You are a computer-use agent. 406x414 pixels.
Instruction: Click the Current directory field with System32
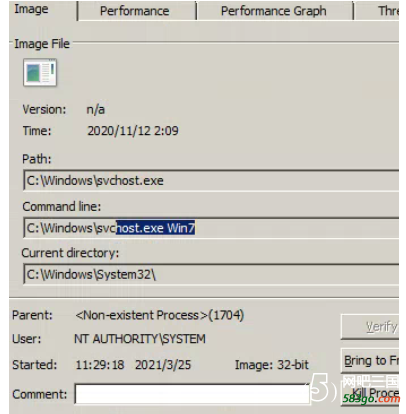[x=211, y=274]
